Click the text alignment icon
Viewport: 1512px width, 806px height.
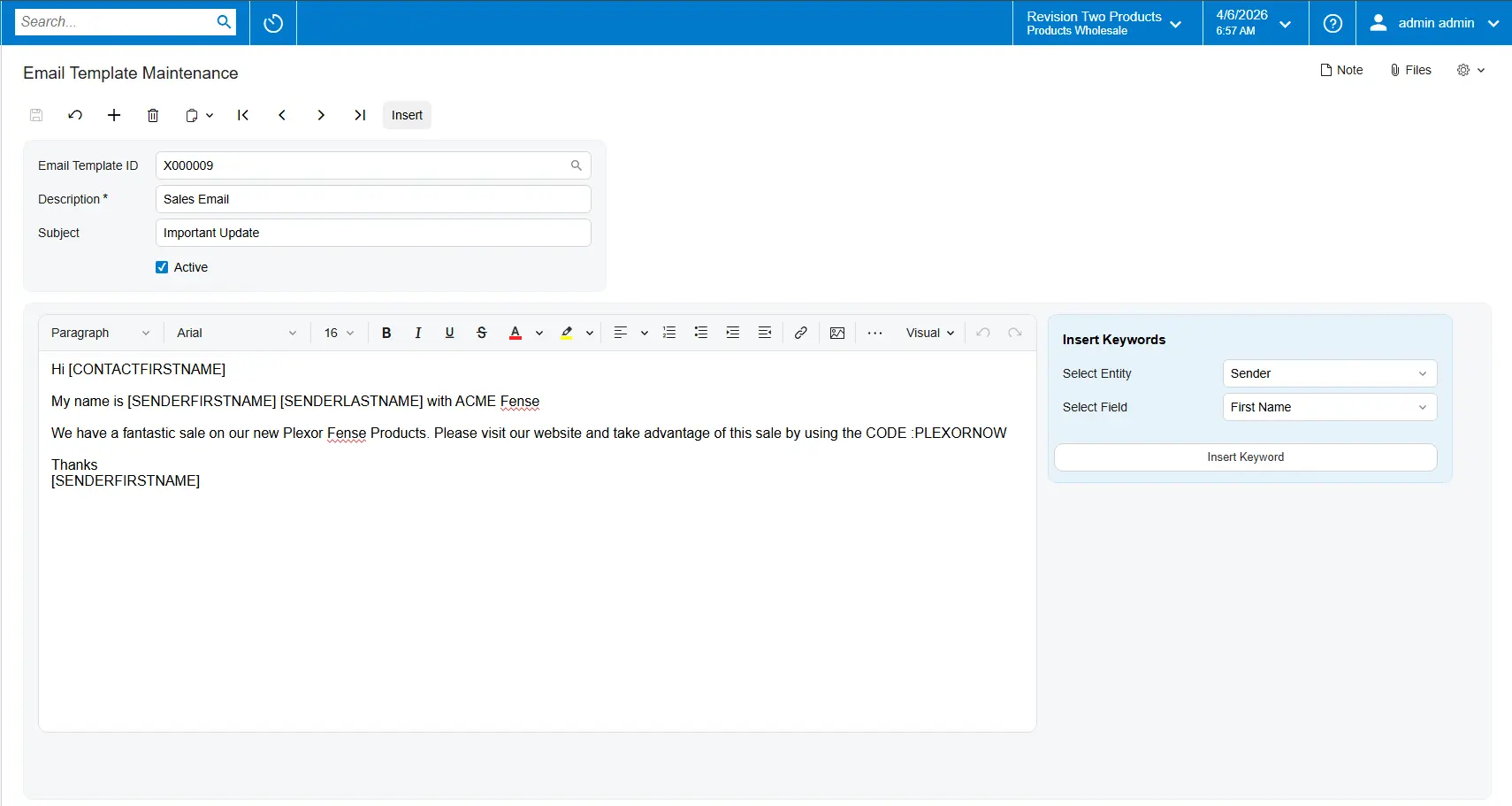coord(621,333)
